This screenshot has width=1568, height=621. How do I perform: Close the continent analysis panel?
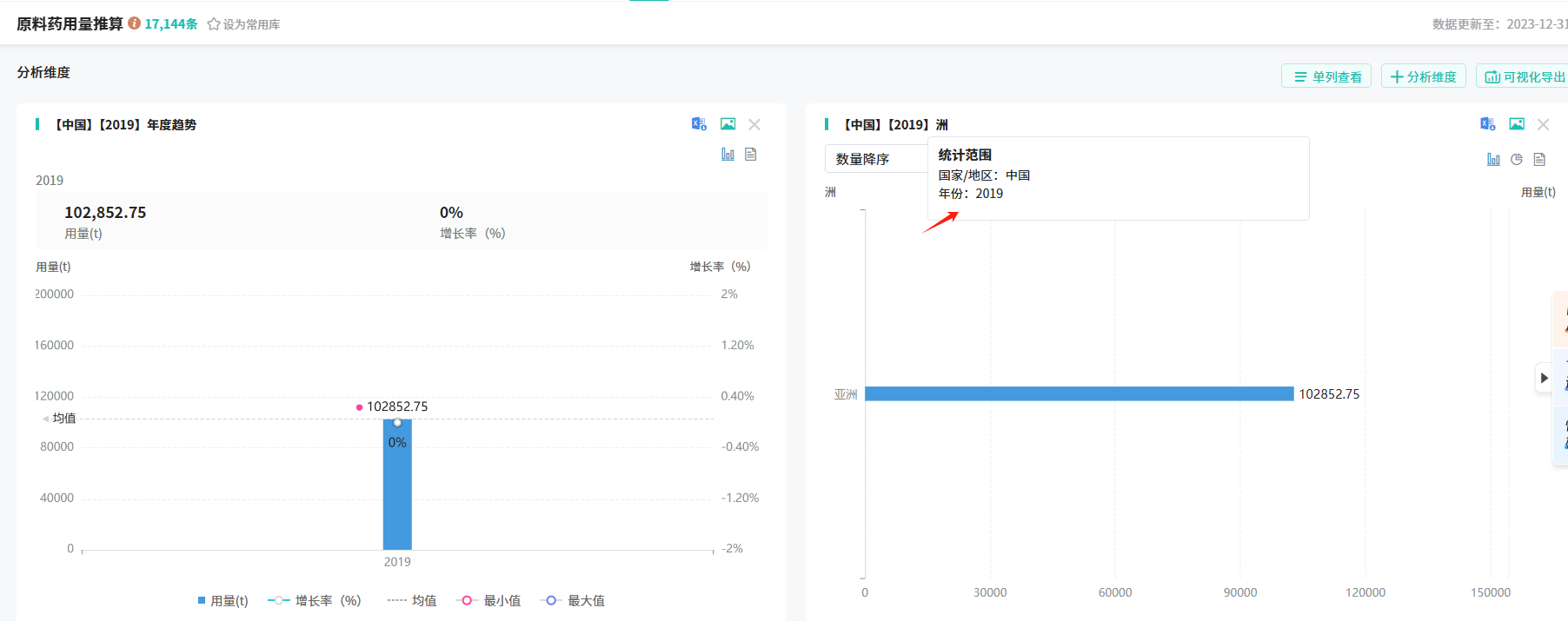pos(1543,124)
